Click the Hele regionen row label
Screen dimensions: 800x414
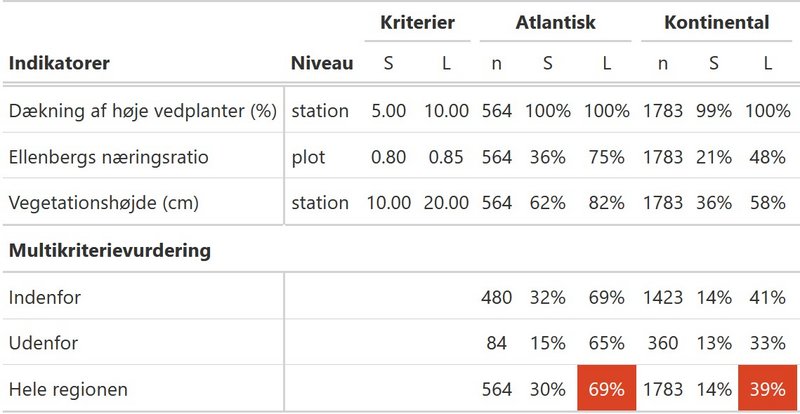[x=68, y=389]
